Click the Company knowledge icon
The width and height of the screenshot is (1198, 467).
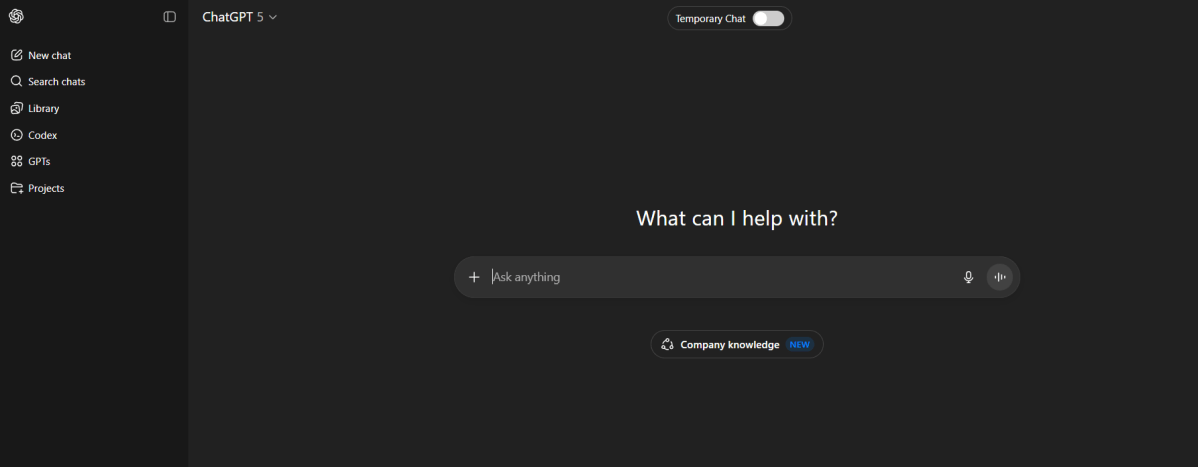(x=668, y=345)
